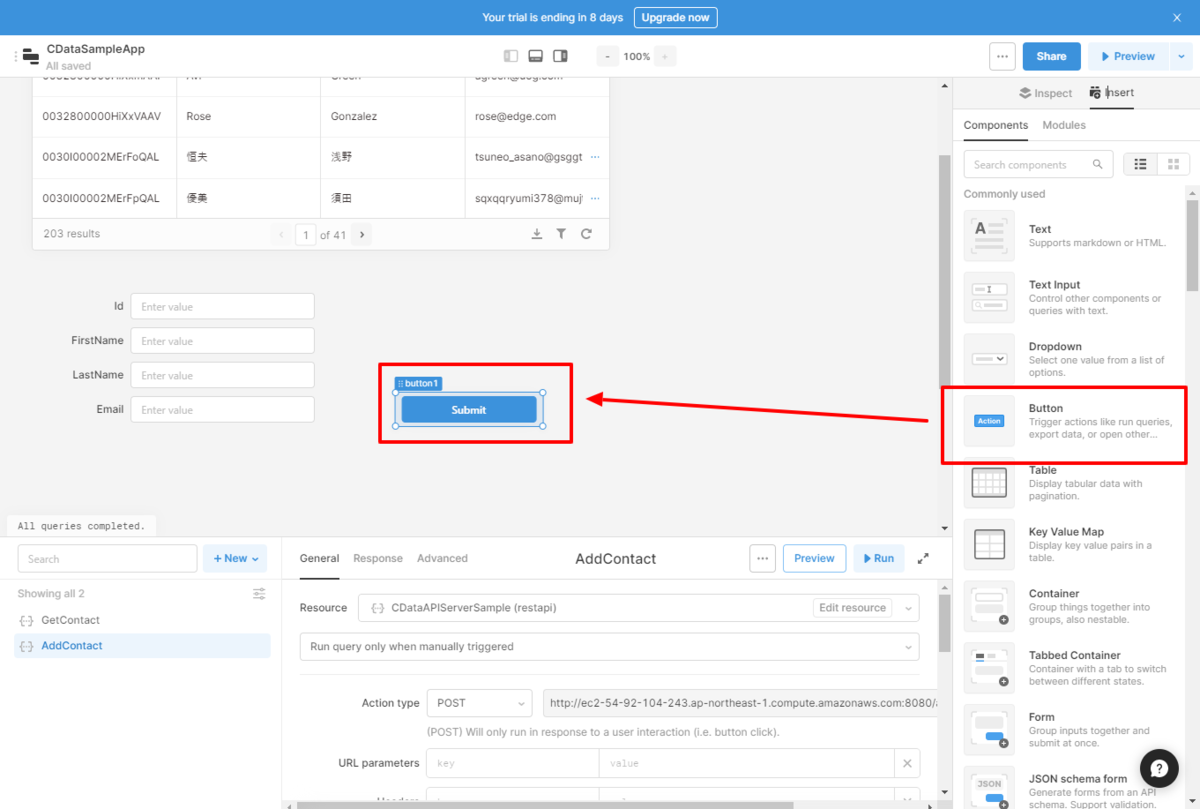Click the Upgrade now button

[675, 18]
